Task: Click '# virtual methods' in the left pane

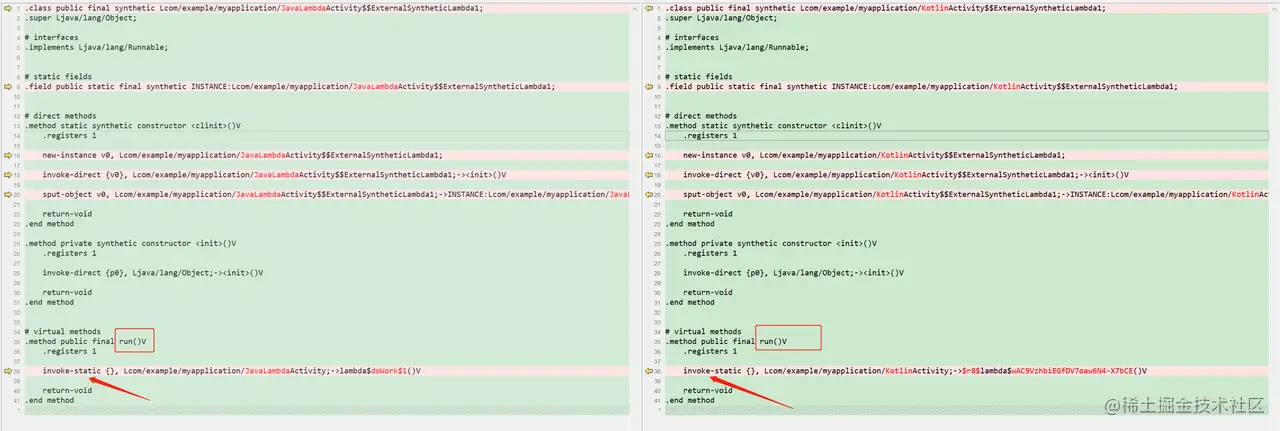Action: (63, 331)
